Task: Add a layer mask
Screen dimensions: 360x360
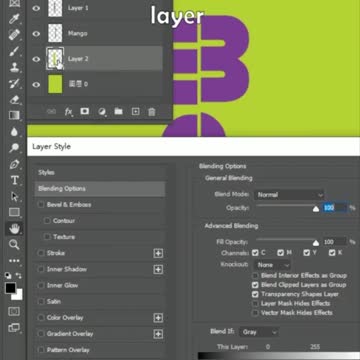Action: tap(85, 111)
